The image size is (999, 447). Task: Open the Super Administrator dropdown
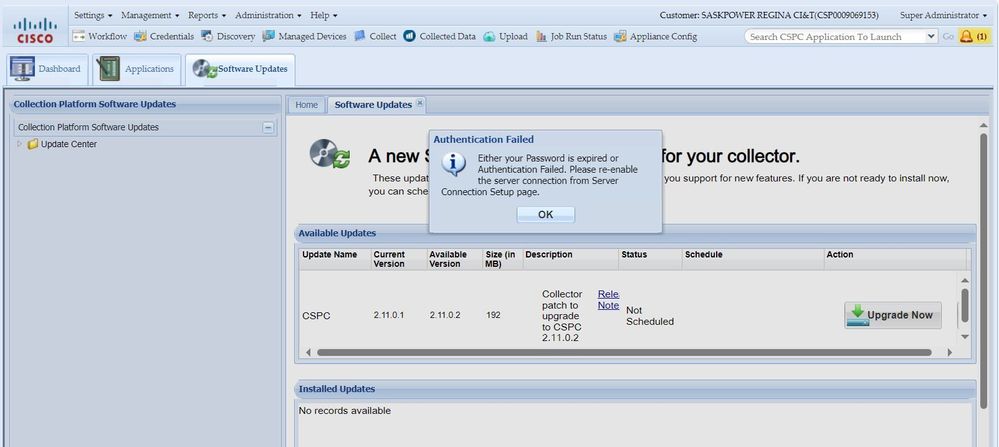point(943,15)
